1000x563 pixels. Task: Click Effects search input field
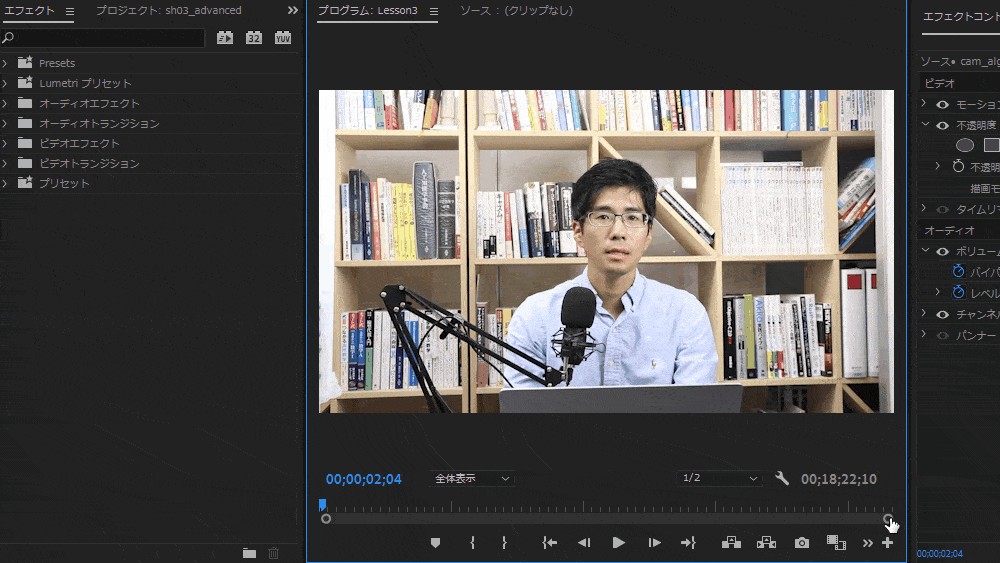tap(108, 38)
